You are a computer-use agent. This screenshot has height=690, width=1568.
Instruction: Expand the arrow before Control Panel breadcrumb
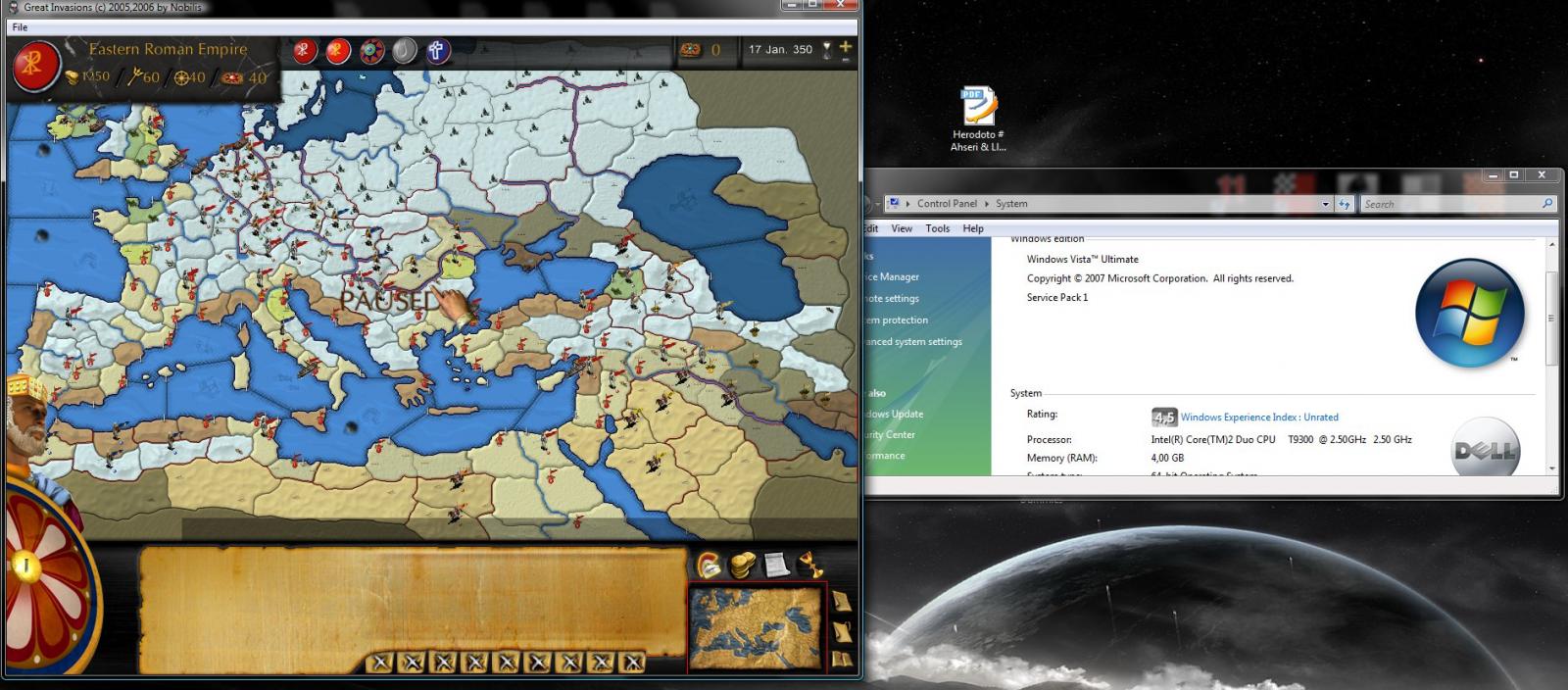coord(908,204)
